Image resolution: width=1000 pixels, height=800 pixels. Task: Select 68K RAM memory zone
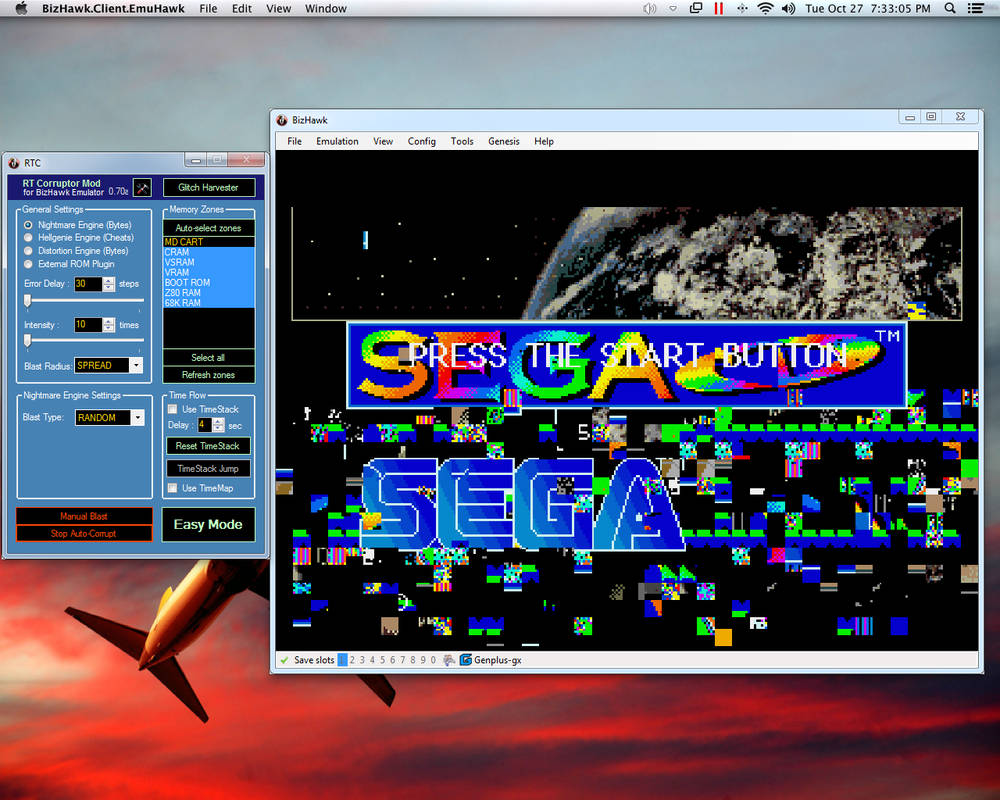point(209,303)
